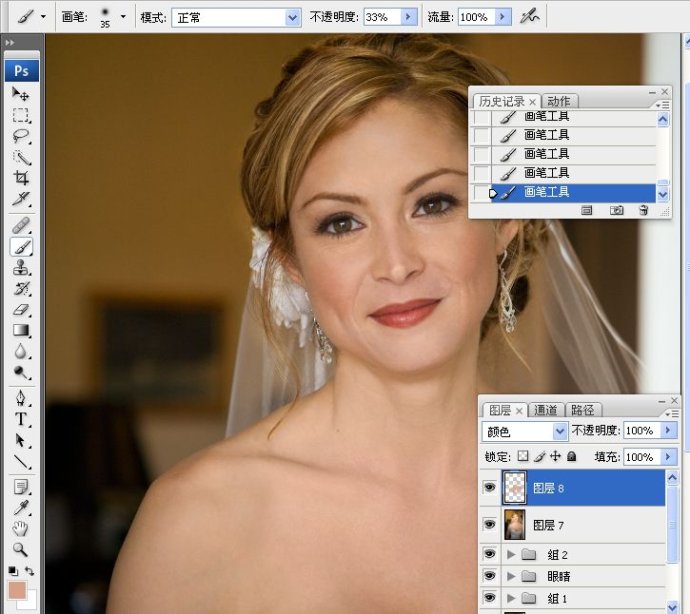
Task: Toggle visibility of group 组 1
Action: [x=489, y=597]
